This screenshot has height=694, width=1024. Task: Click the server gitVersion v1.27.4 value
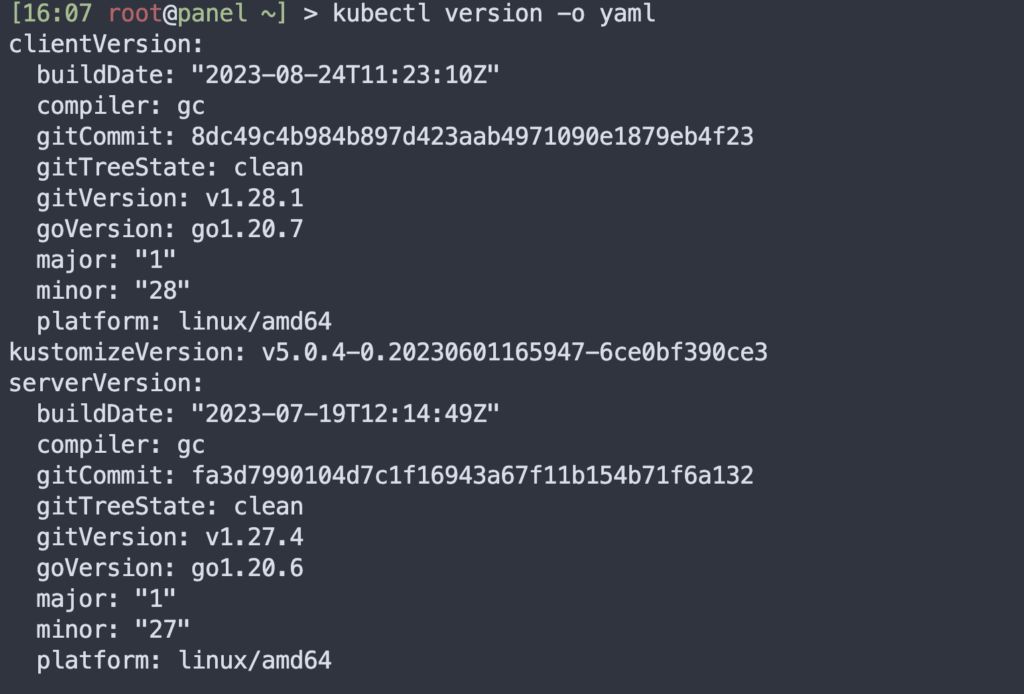pyautogui.click(x=254, y=537)
